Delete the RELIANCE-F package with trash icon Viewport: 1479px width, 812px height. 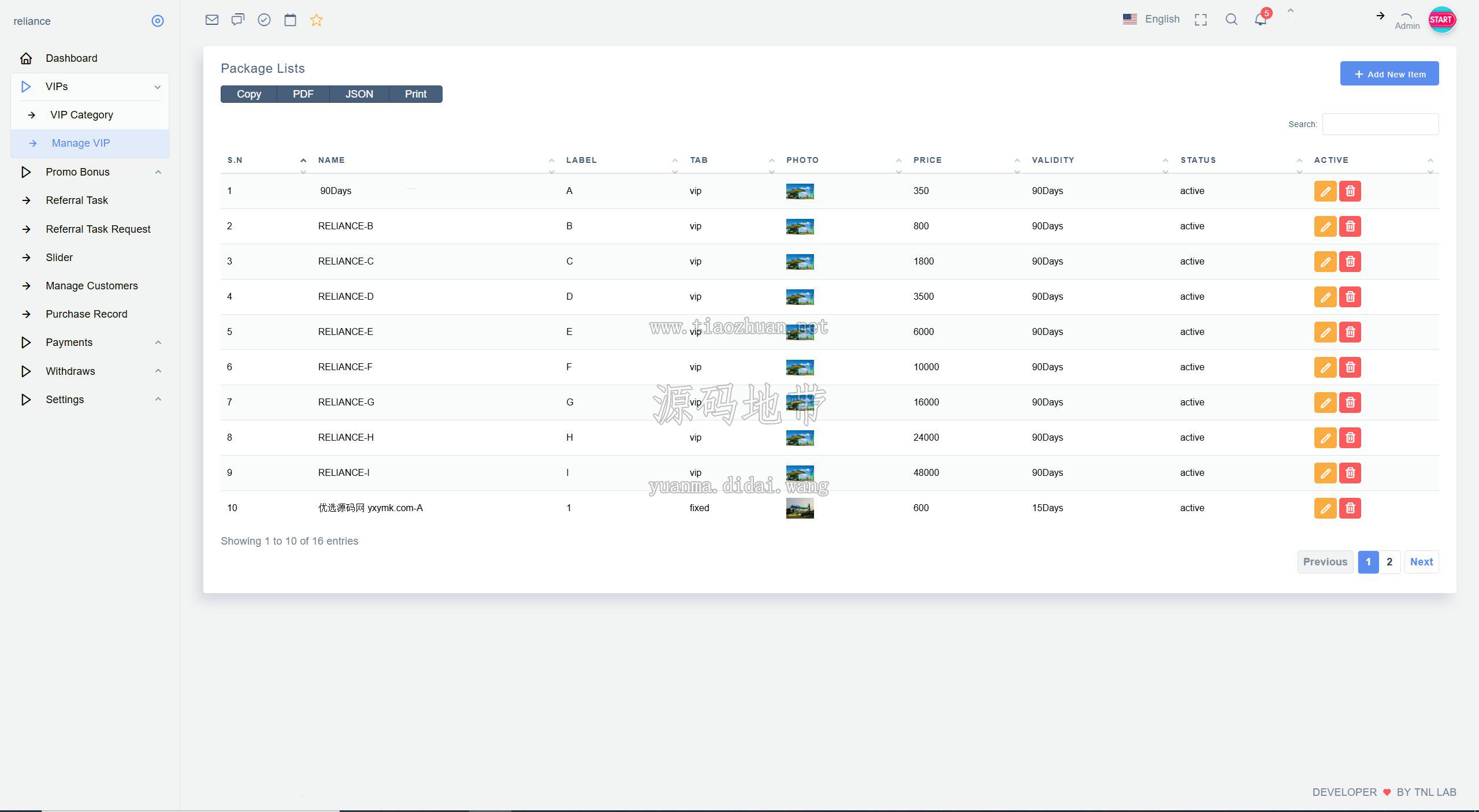click(x=1350, y=367)
